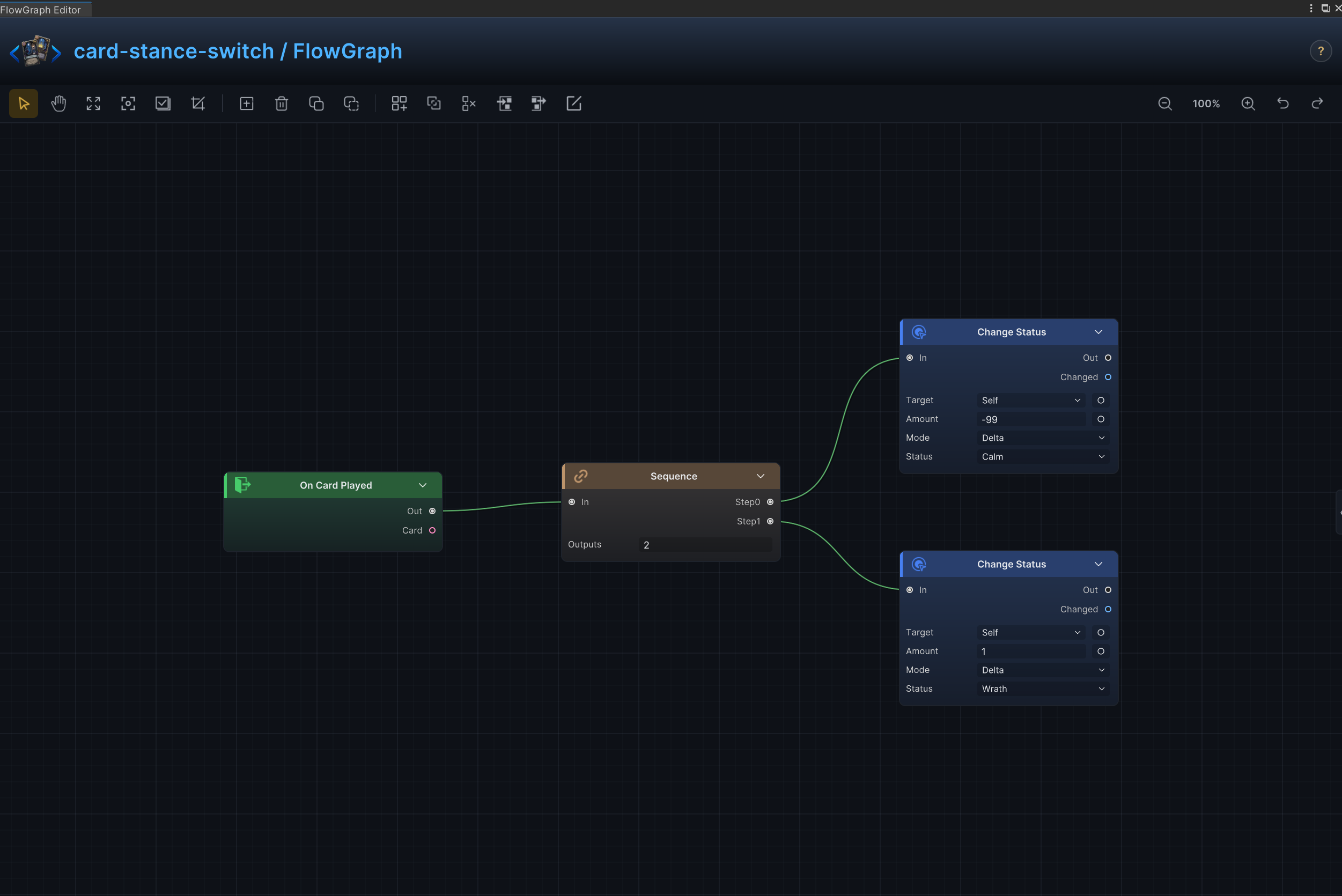Click the Card output port
Image resolution: width=1342 pixels, height=896 pixels.
tap(432, 530)
